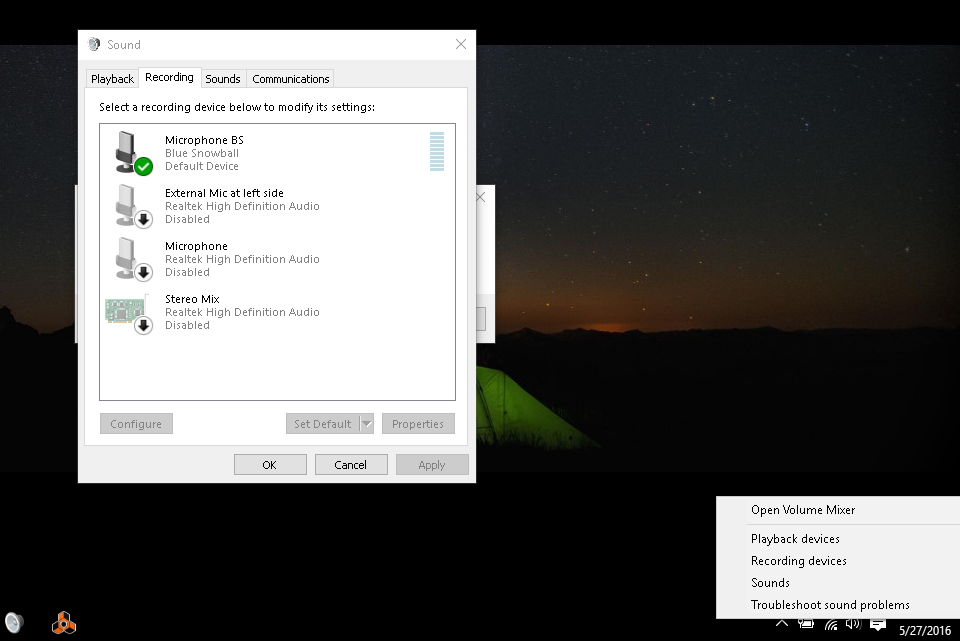This screenshot has width=960, height=641.
Task: Click the Apply button
Action: pyautogui.click(x=432, y=465)
